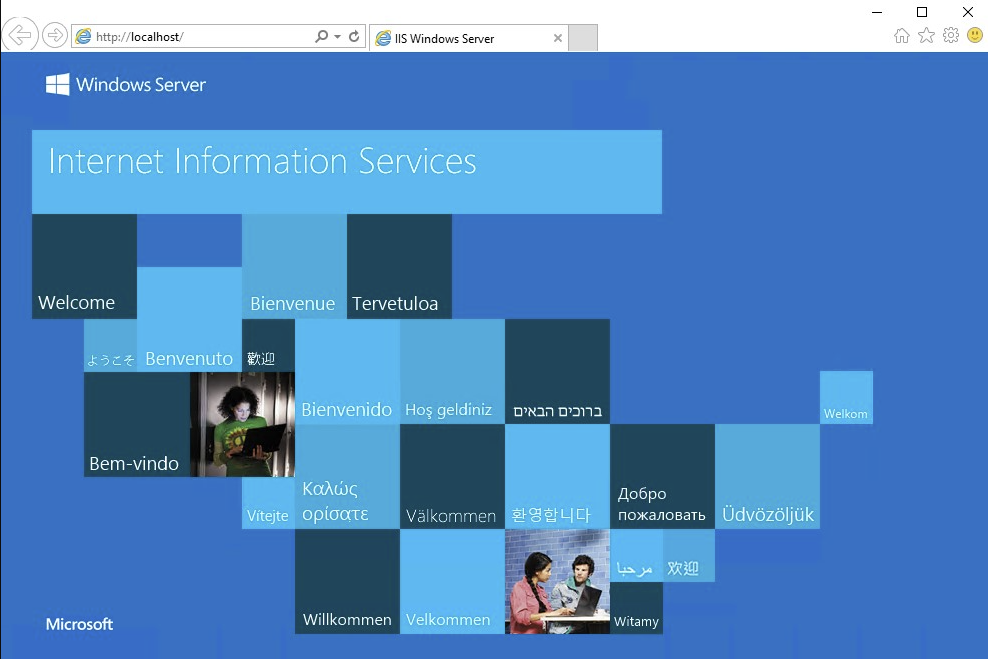Image resolution: width=988 pixels, height=659 pixels.
Task: Click the Windows Server logo
Action: coord(125,84)
